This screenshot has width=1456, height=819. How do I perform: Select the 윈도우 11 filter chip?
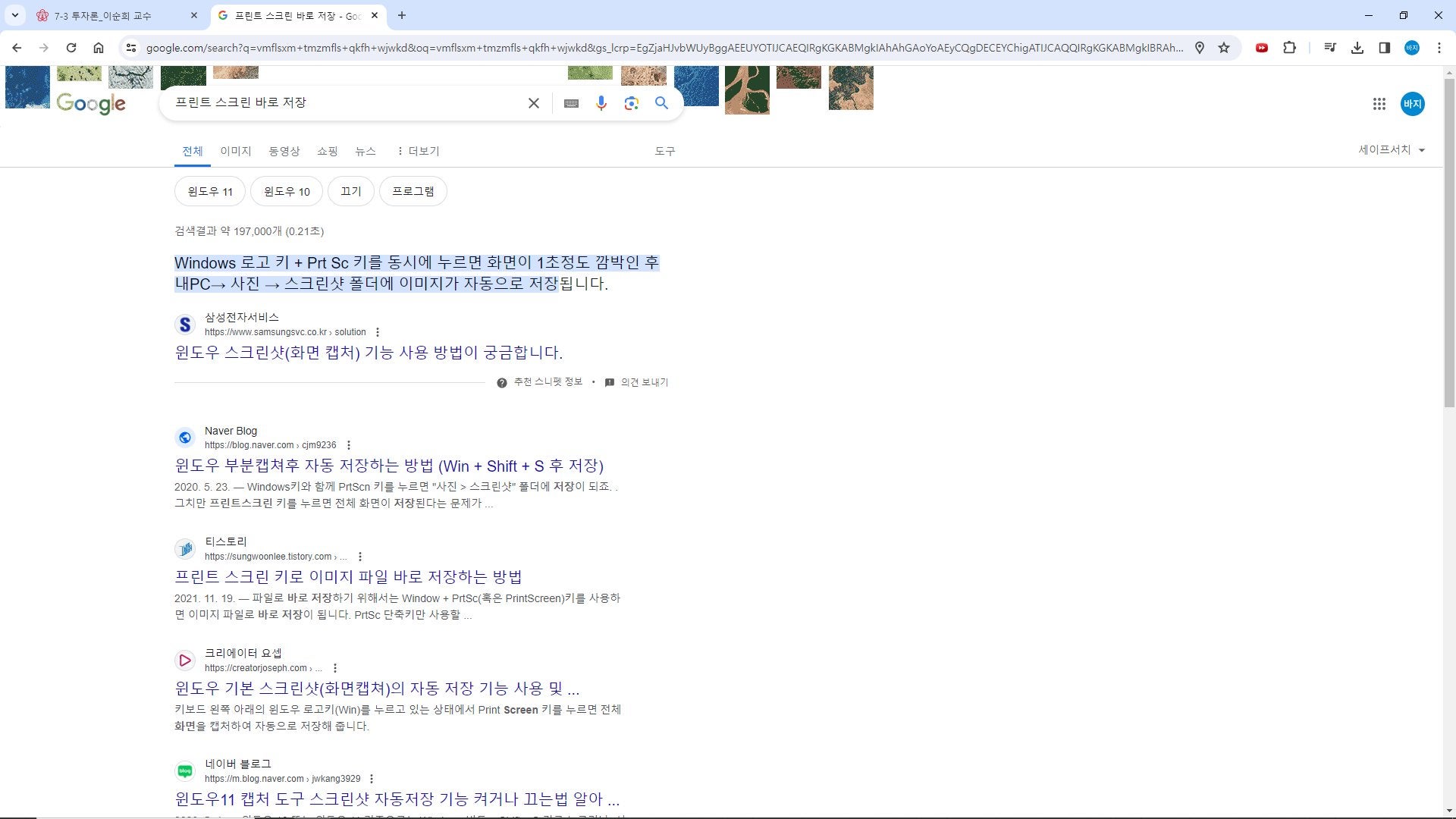pos(210,191)
